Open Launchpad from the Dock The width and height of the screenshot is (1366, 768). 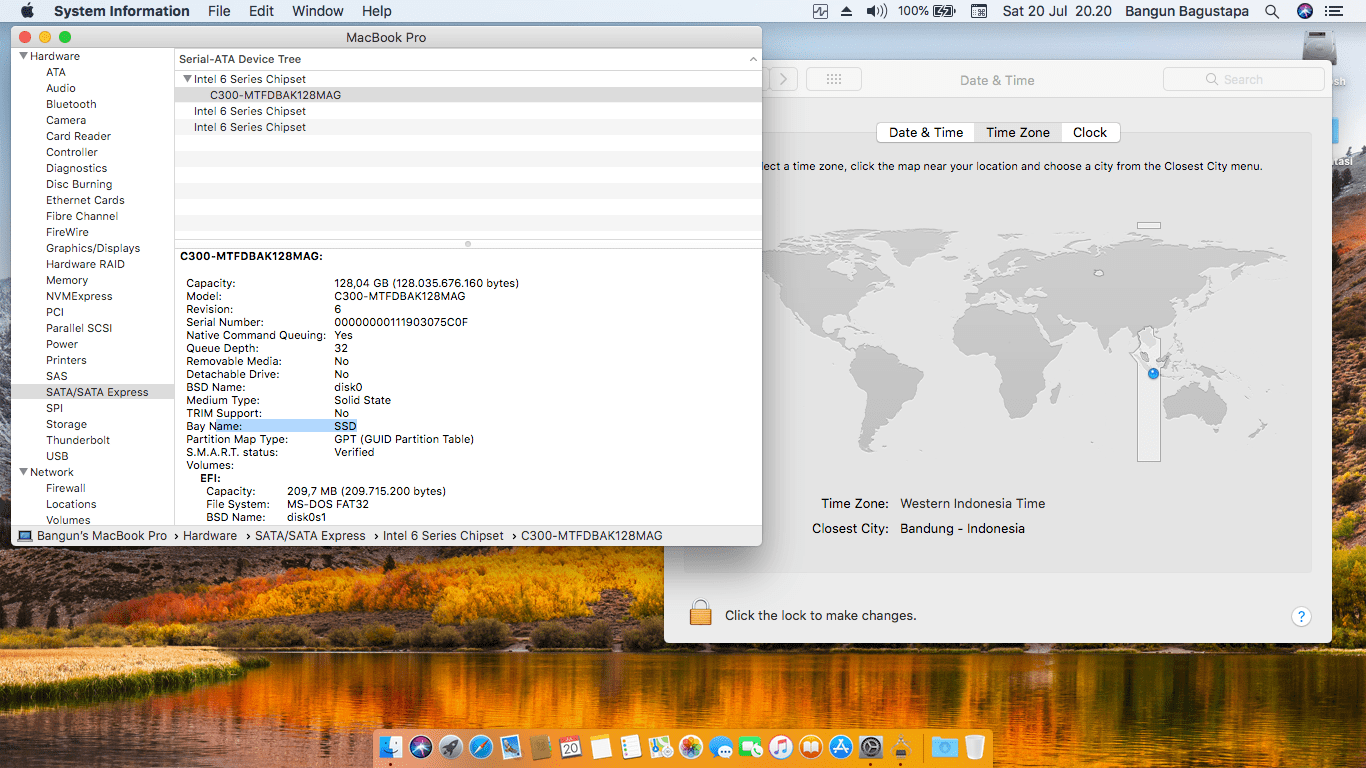pos(451,747)
